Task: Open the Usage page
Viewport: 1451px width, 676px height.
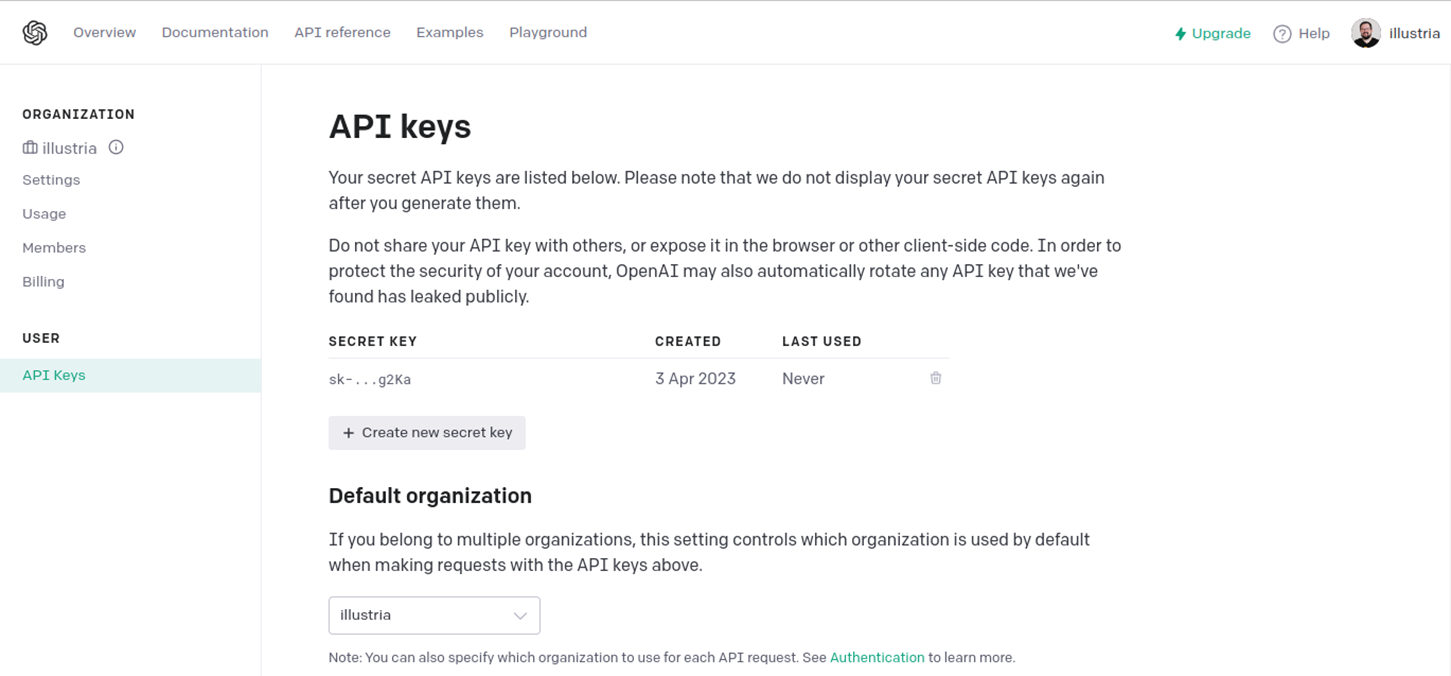Action: (x=44, y=213)
